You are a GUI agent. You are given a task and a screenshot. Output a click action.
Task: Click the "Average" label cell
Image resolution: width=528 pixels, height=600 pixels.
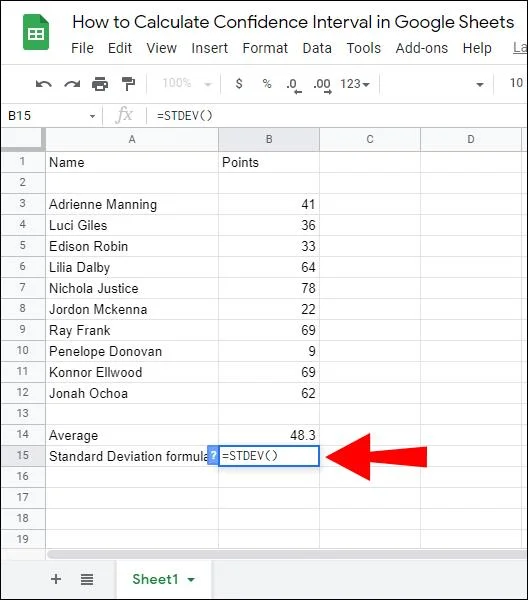[132, 435]
